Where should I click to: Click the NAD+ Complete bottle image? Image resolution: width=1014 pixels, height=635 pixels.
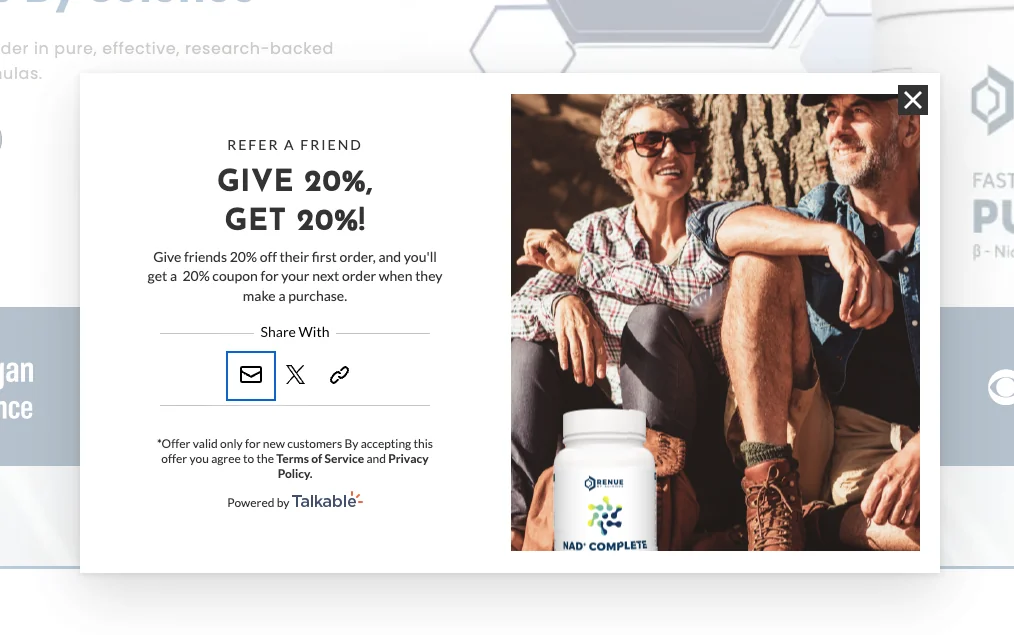605,480
